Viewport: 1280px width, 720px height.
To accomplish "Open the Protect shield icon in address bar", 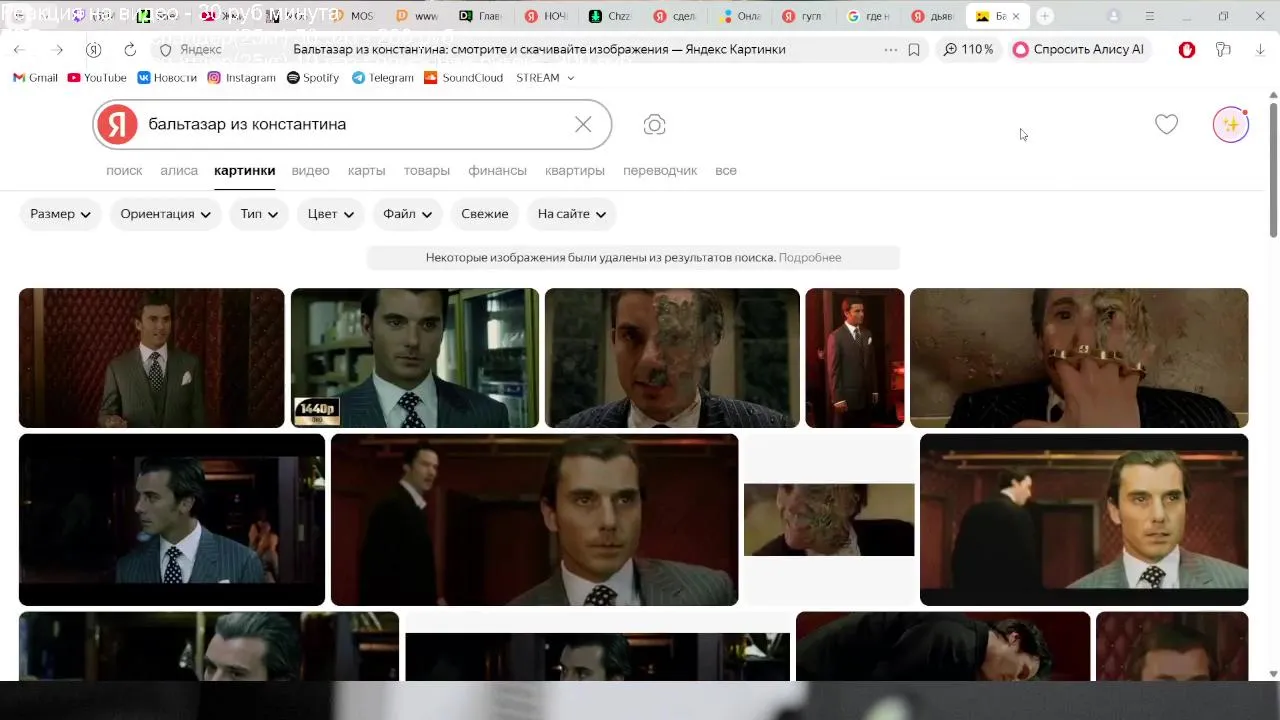I will 166,50.
